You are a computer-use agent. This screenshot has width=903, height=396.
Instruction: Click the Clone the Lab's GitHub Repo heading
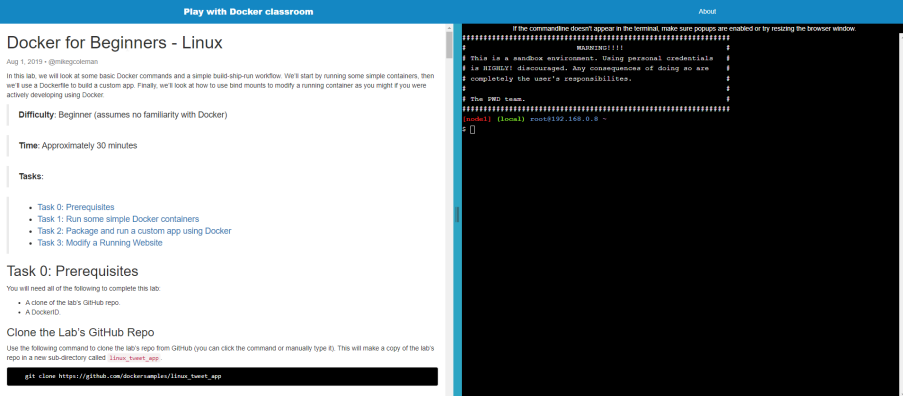click(x=80, y=332)
